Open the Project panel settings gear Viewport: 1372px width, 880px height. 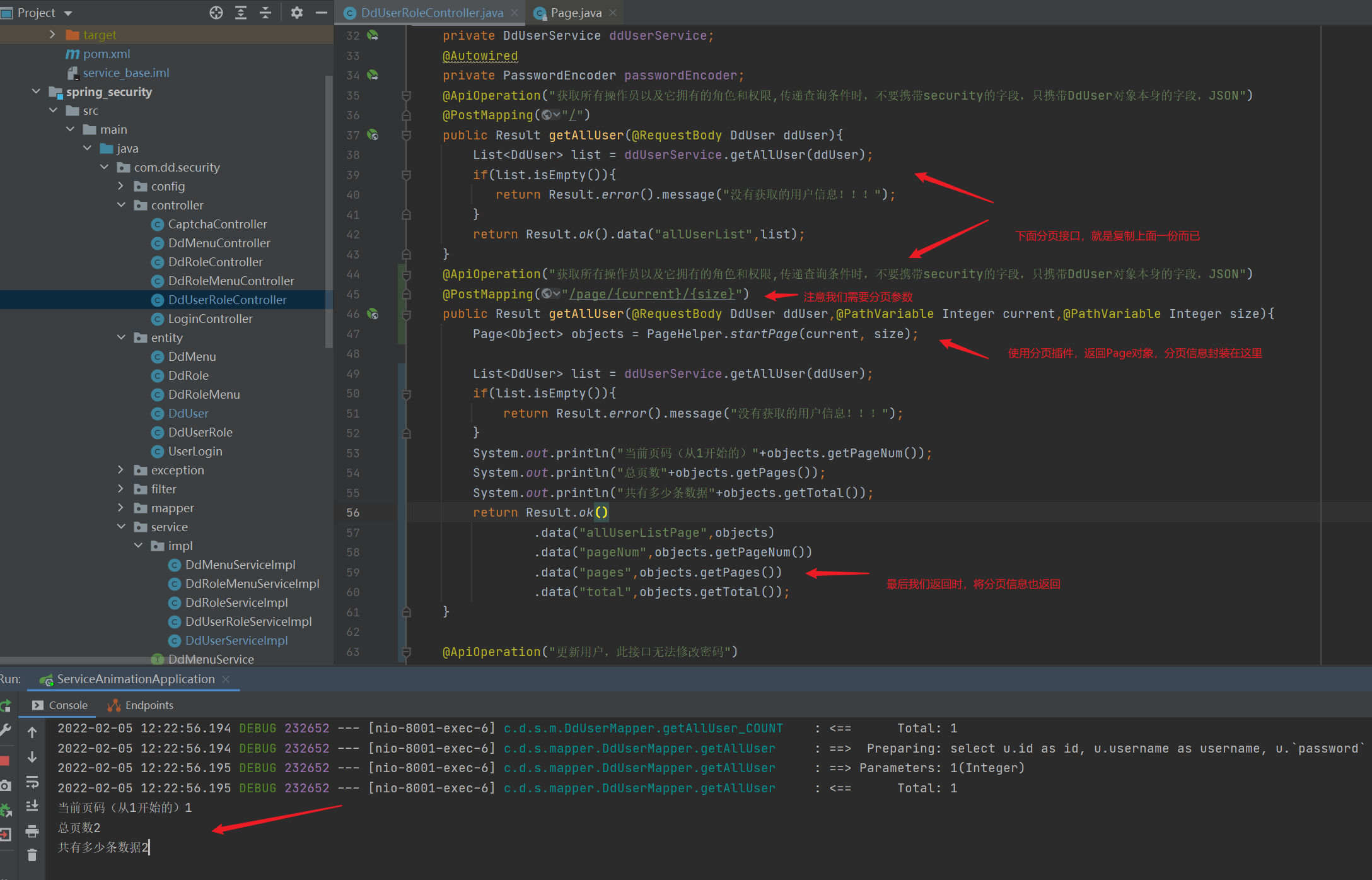click(296, 12)
